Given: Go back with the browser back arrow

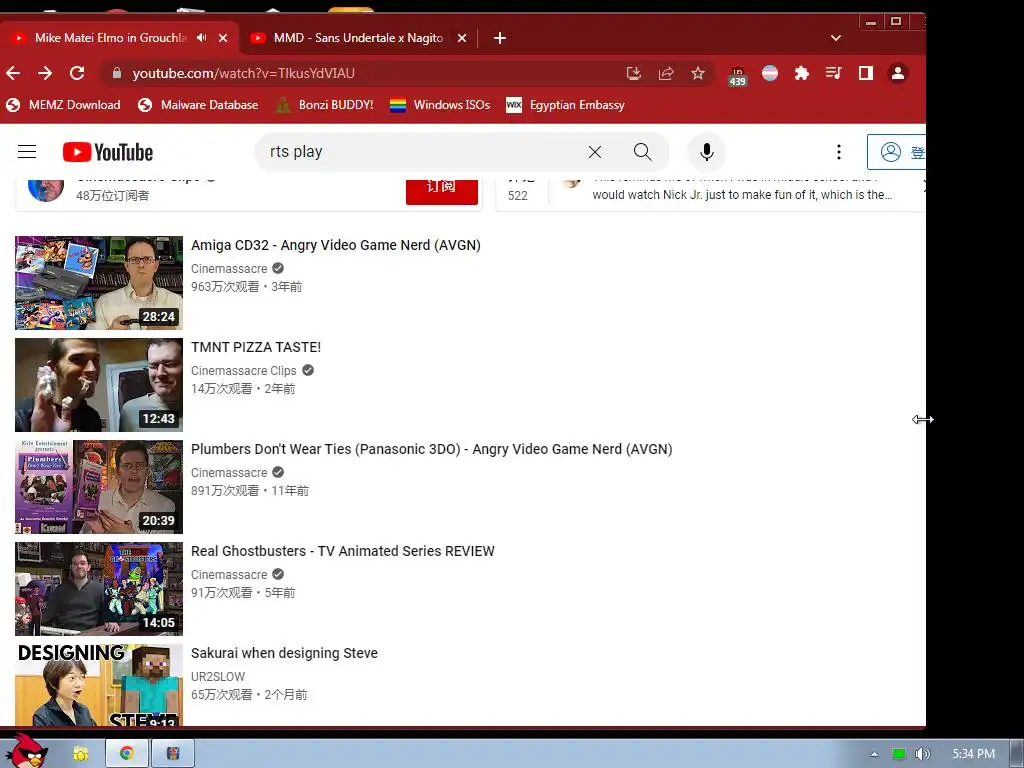Looking at the screenshot, I should click(13, 73).
